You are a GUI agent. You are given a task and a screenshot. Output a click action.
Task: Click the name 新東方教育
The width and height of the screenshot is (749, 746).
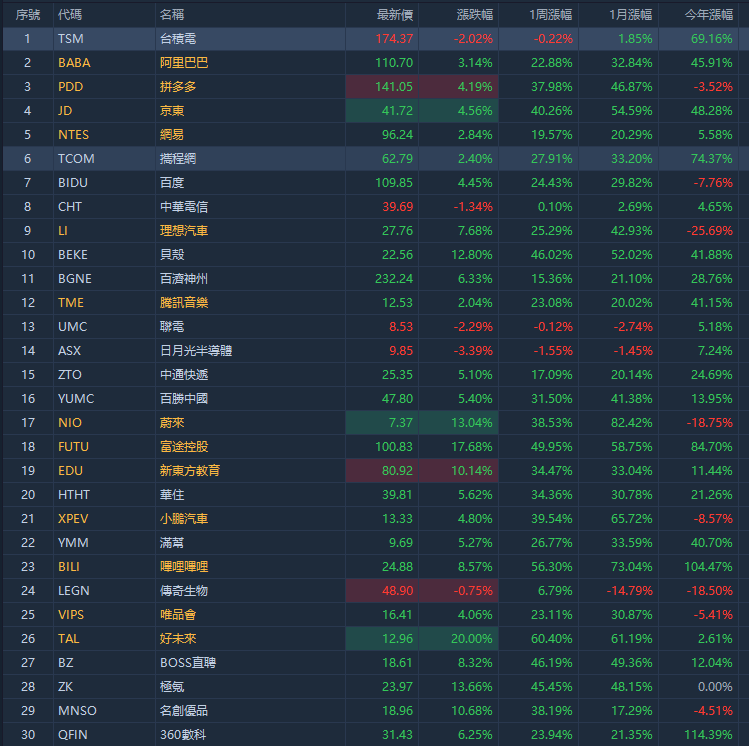tap(190, 470)
